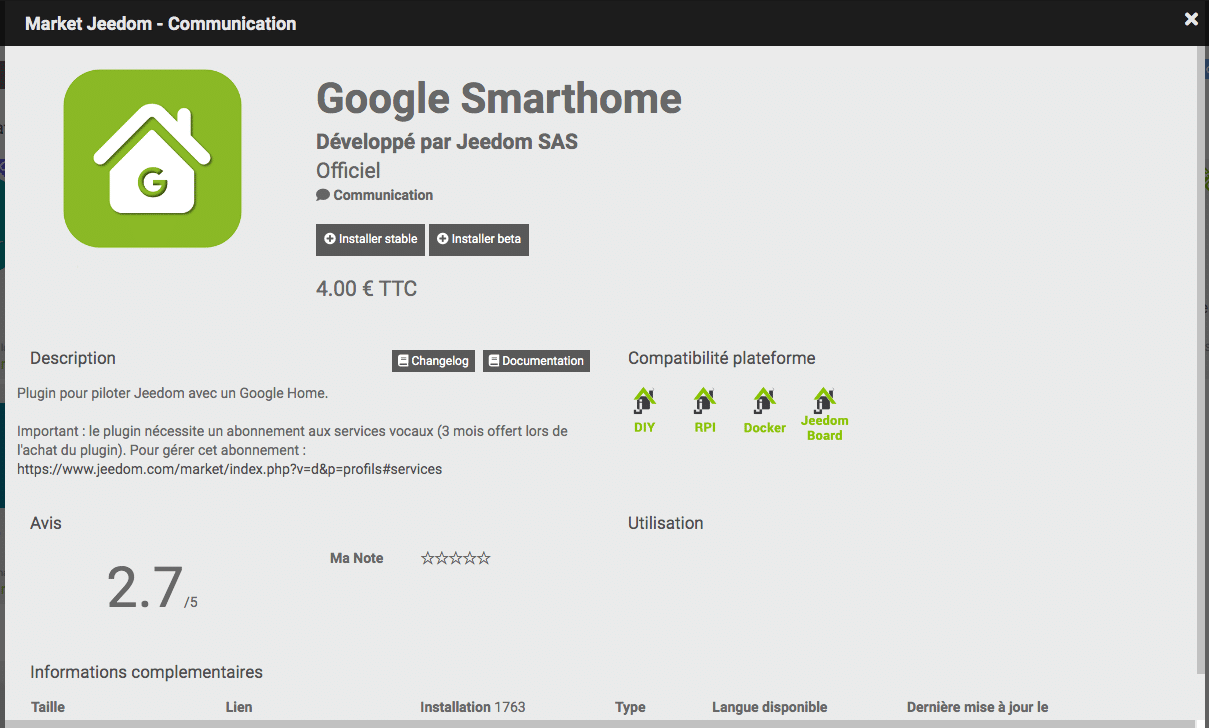Click the Langue disponible column header
This screenshot has height=728, width=1209.
point(770,707)
